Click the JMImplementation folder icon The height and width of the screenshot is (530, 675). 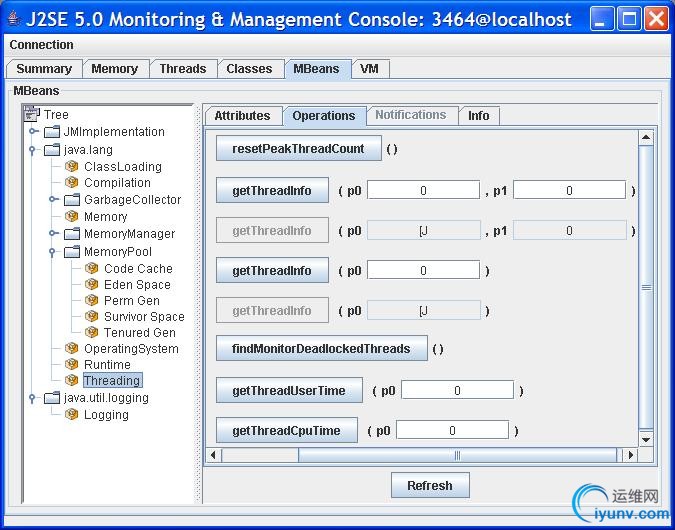click(52, 131)
